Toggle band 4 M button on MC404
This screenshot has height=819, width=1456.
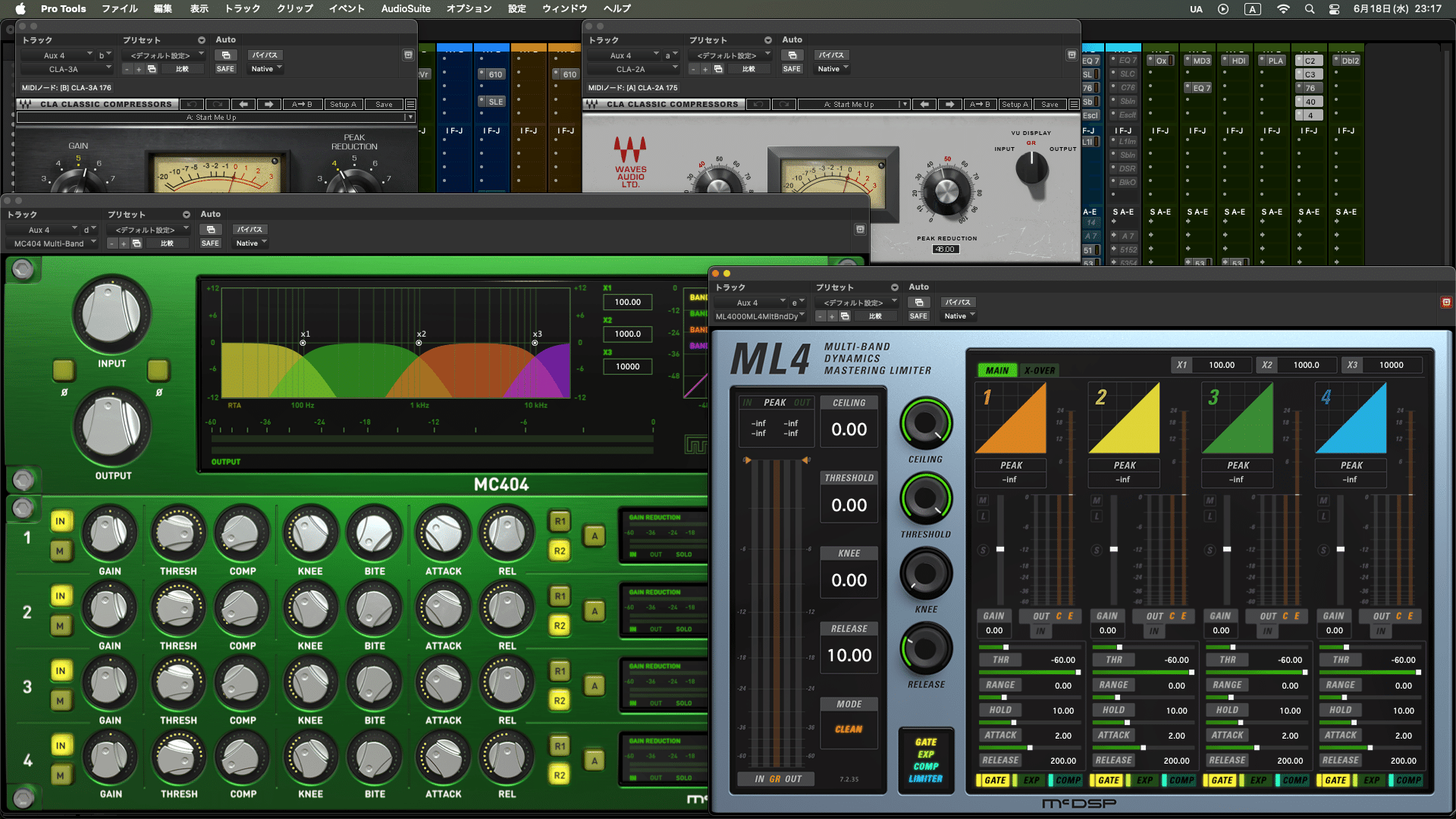click(60, 775)
